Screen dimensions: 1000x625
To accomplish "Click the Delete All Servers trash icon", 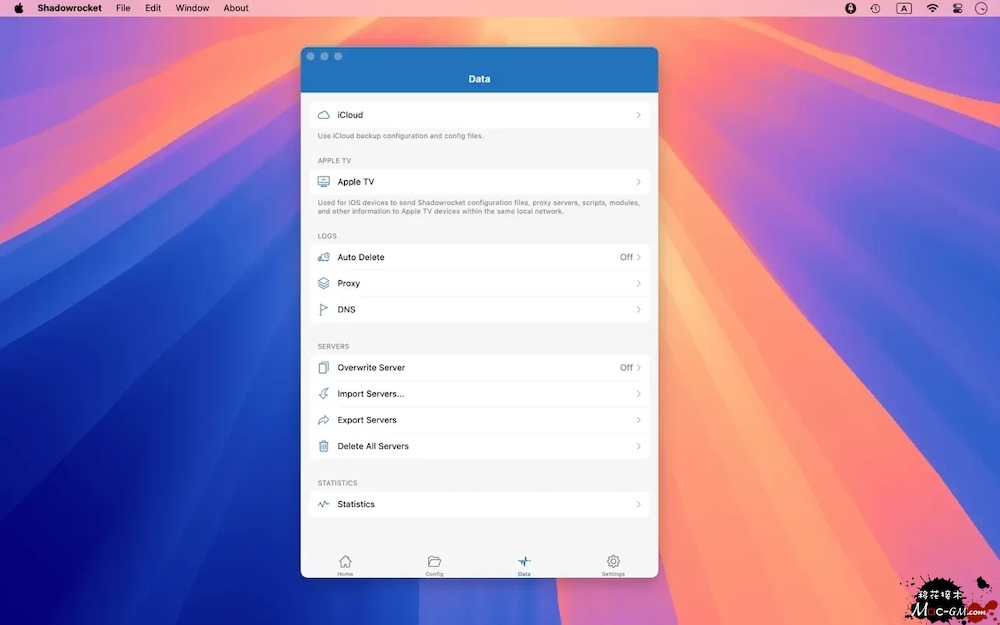I will pyautogui.click(x=323, y=446).
